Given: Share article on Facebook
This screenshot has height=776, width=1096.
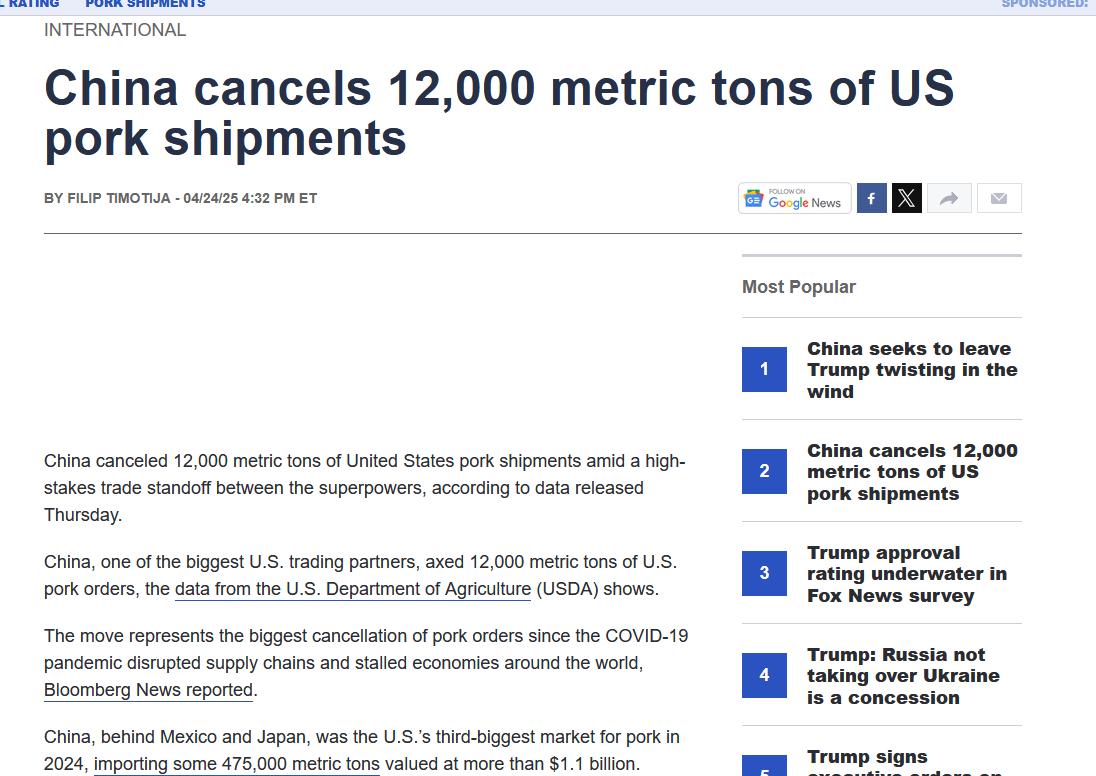Looking at the screenshot, I should [872, 199].
